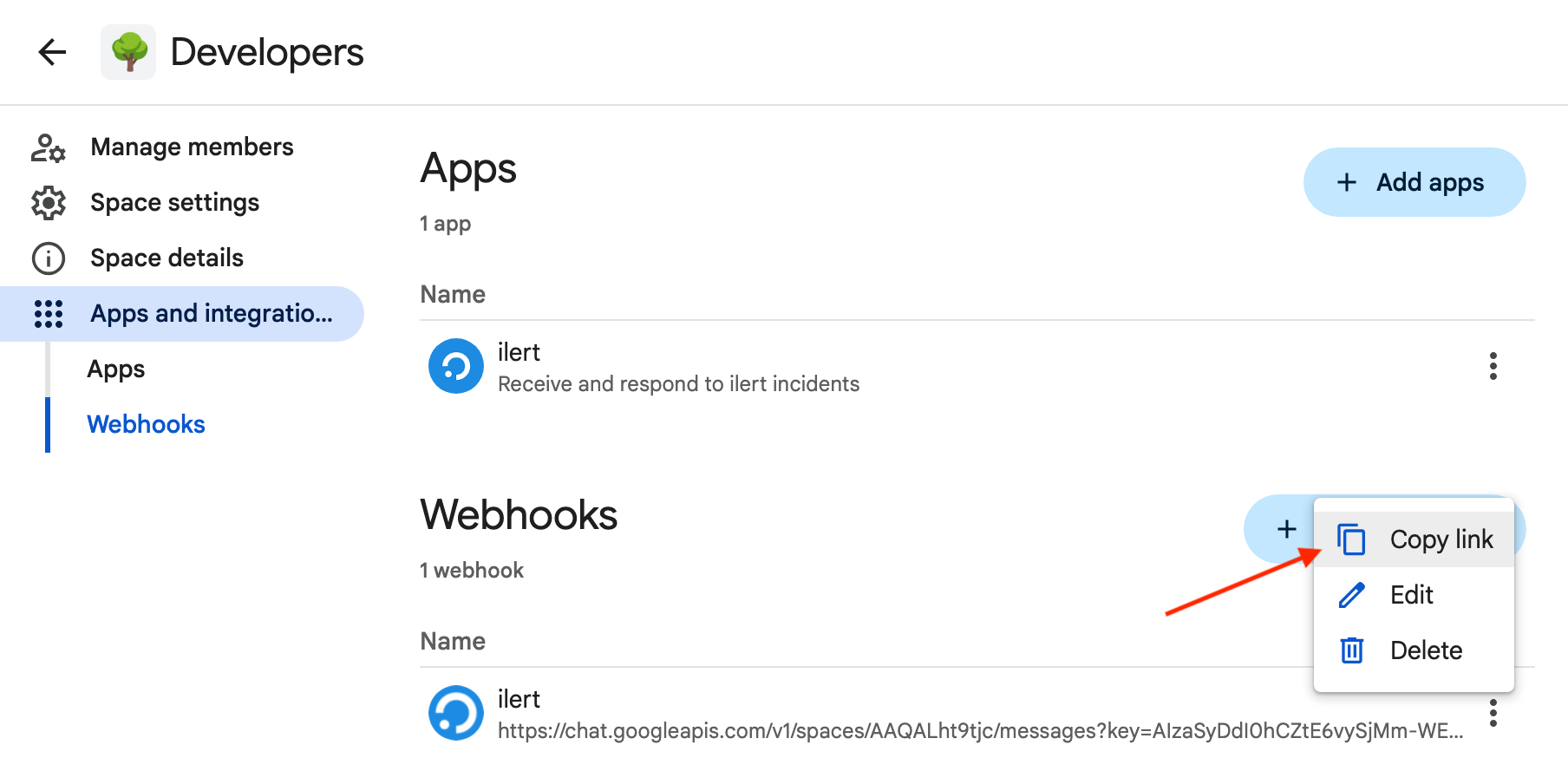Choose Delete in the webhook menu
The image size is (1568, 784).
(1425, 650)
